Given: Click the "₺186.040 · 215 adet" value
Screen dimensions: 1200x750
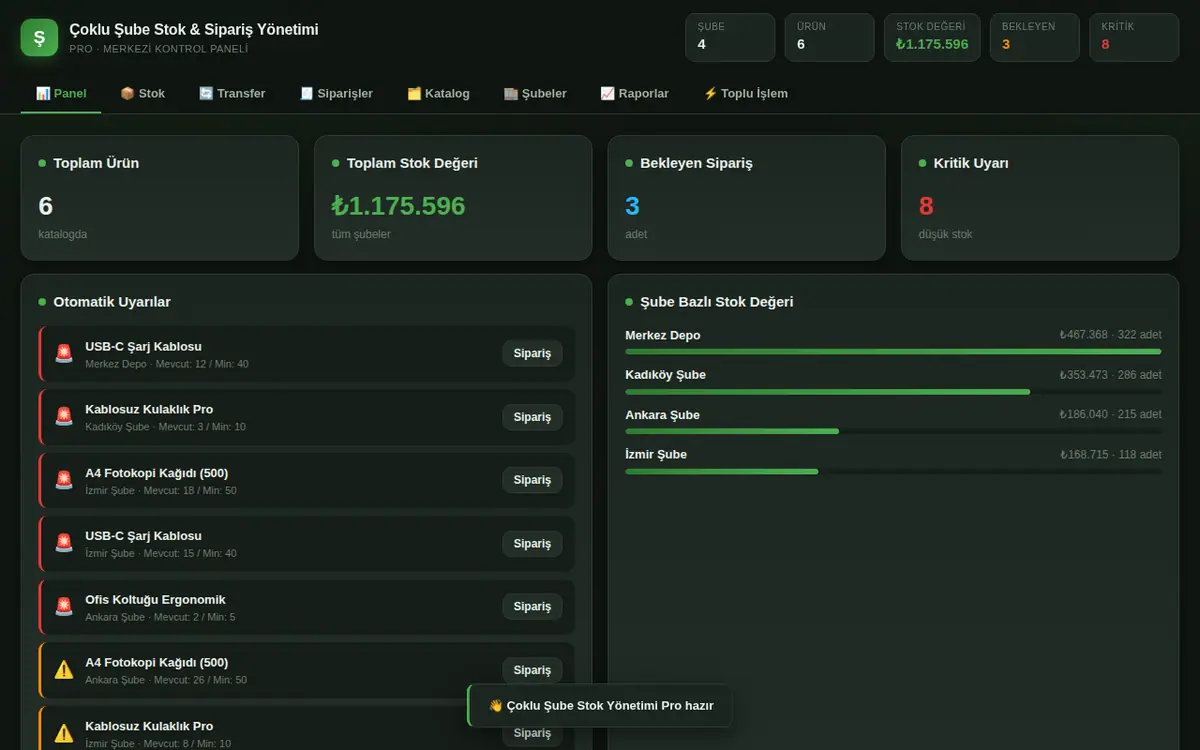Looking at the screenshot, I should pyautogui.click(x=1110, y=414).
